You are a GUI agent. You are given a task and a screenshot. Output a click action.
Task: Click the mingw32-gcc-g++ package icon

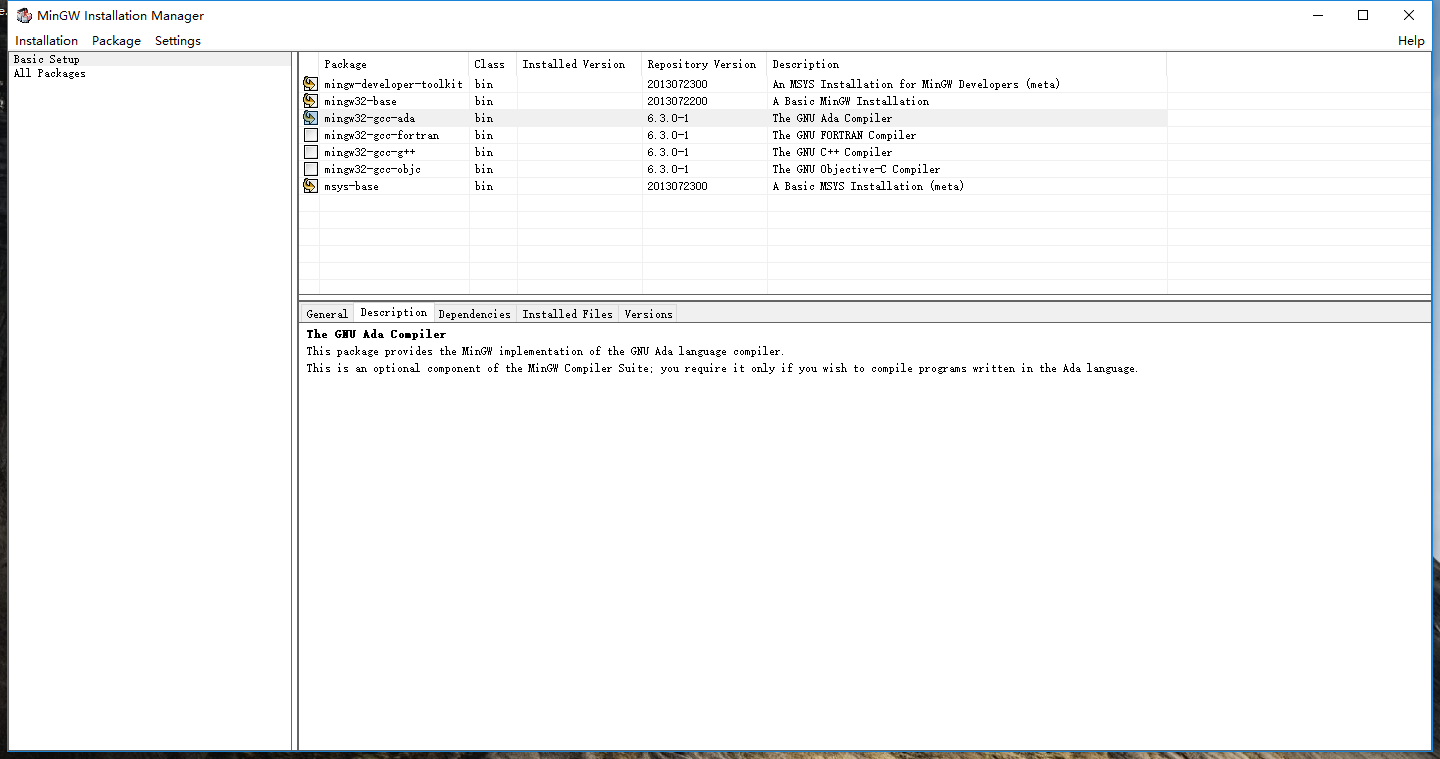[310, 152]
